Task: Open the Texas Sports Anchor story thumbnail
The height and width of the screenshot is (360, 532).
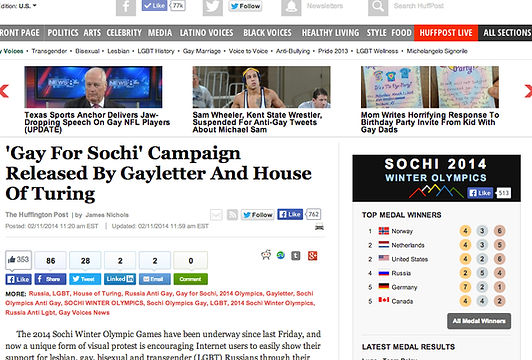Action: [x=93, y=87]
